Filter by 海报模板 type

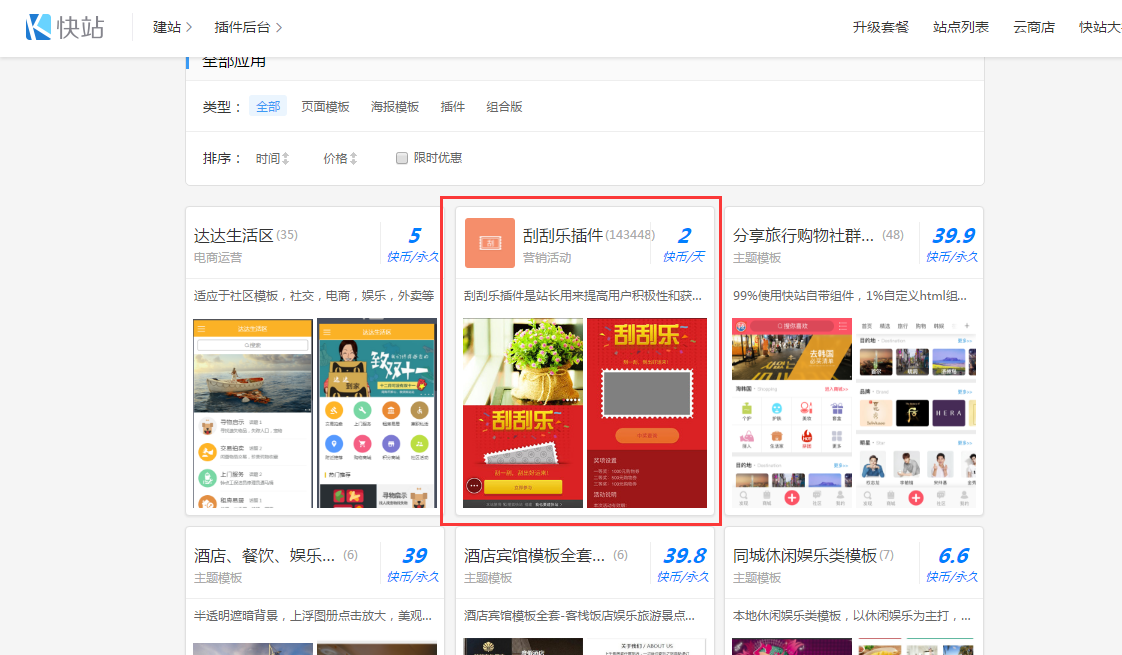pos(395,106)
